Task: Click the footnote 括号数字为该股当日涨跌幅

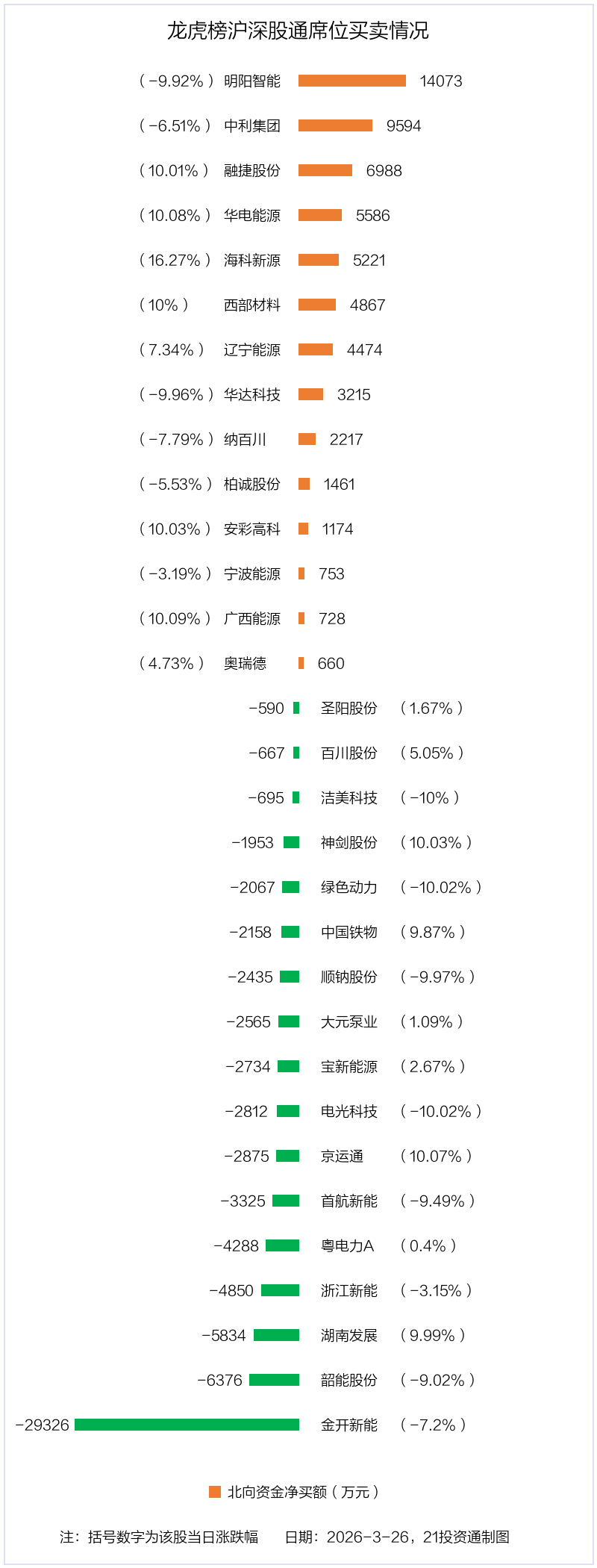Action: pos(173,1537)
